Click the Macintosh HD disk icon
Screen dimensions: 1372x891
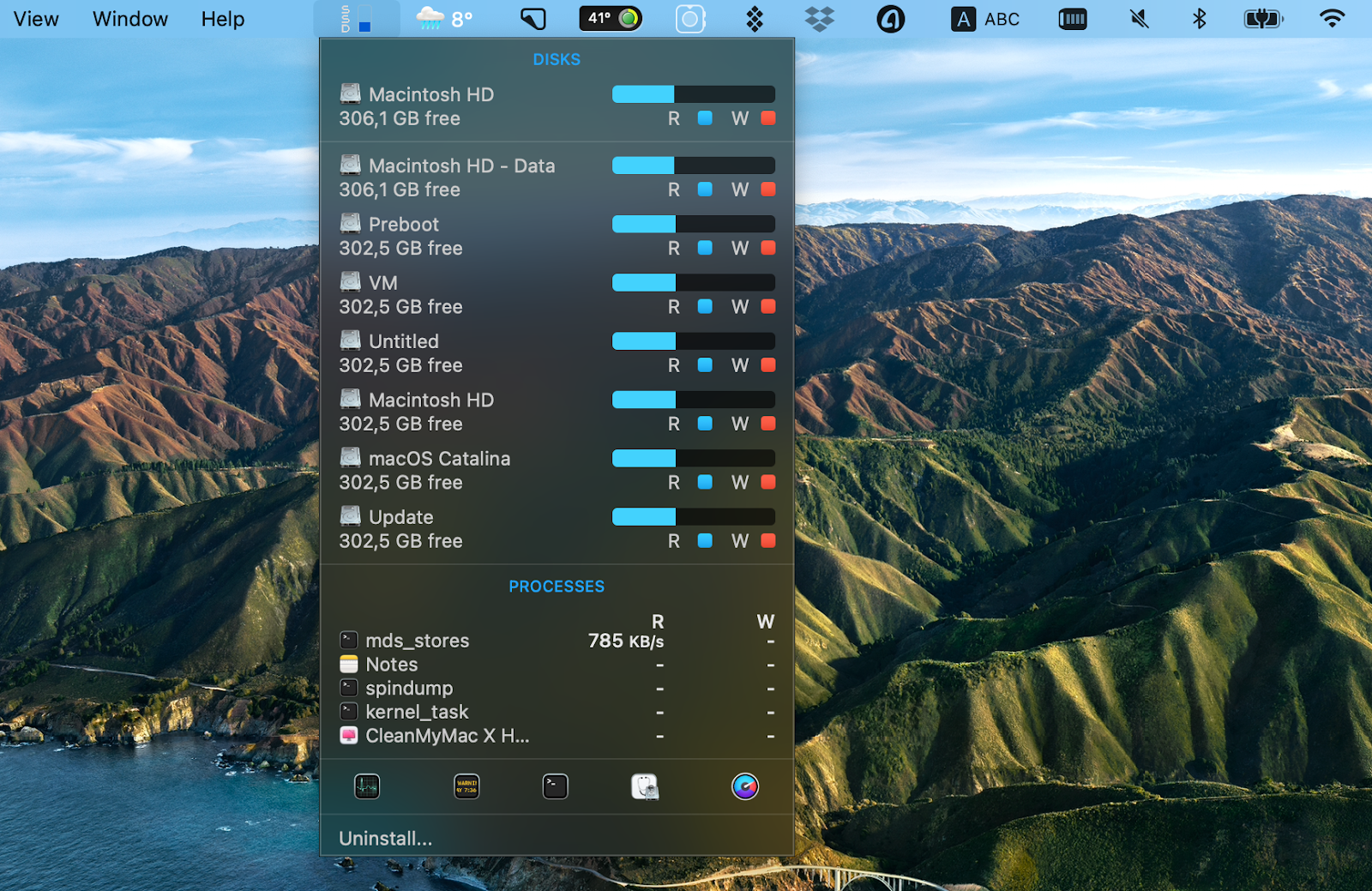pyautogui.click(x=350, y=93)
